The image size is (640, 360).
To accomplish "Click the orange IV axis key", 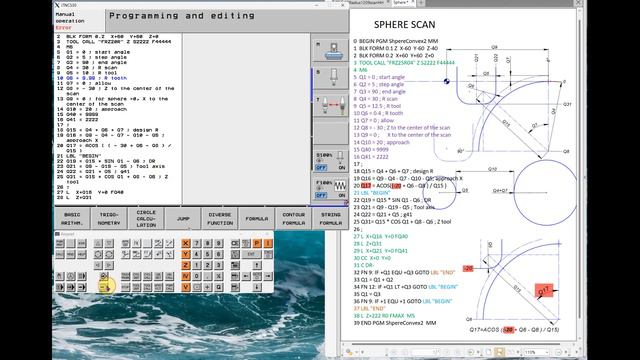I will pyautogui.click(x=186, y=276).
